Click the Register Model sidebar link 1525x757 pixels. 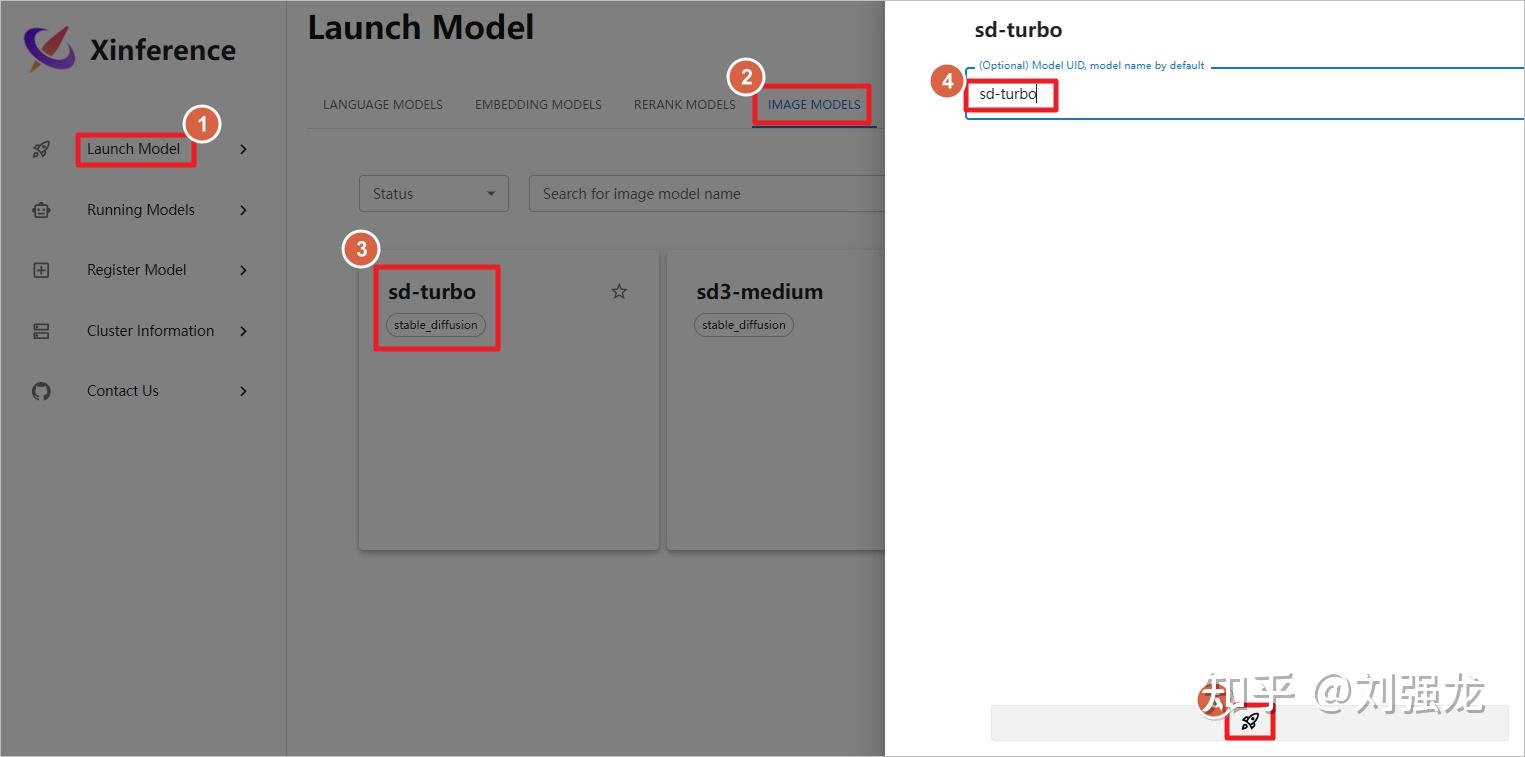click(136, 270)
